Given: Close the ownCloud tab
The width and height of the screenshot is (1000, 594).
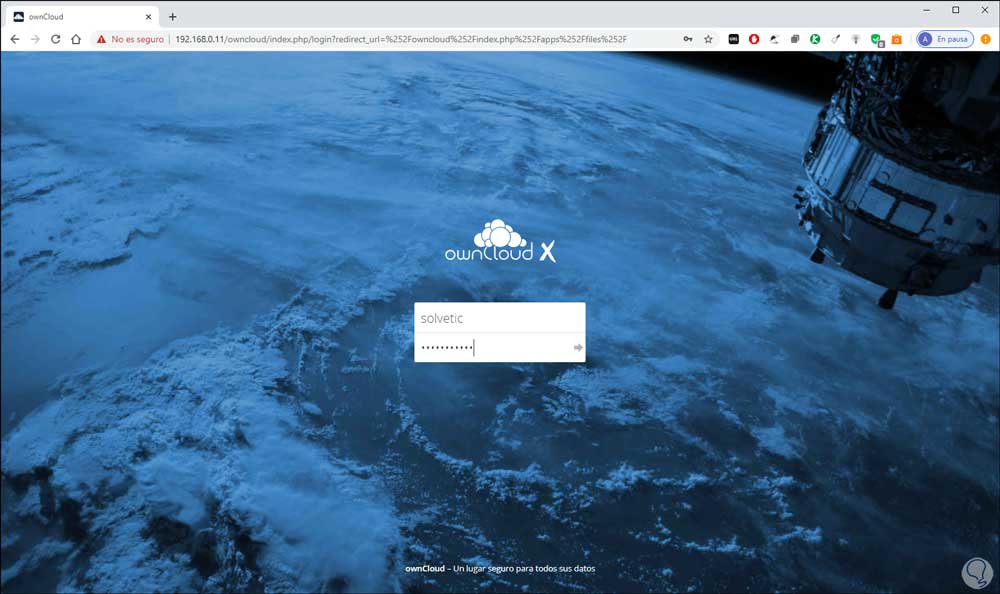Looking at the screenshot, I should pos(148,17).
